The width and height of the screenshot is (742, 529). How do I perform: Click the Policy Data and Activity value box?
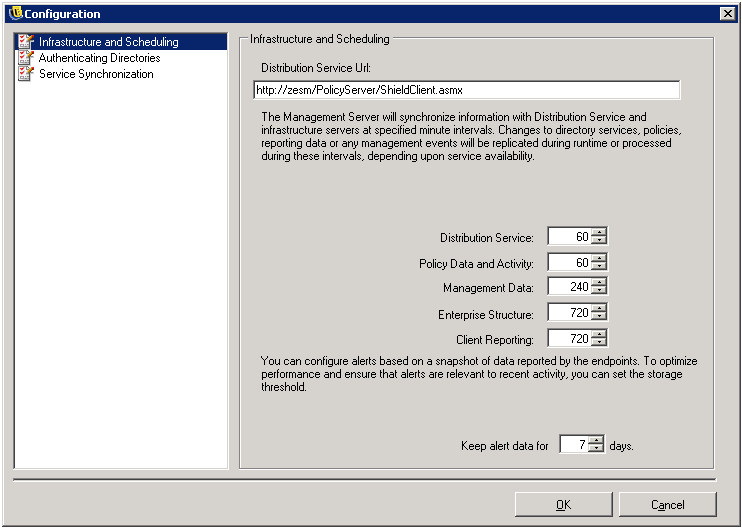[569, 262]
